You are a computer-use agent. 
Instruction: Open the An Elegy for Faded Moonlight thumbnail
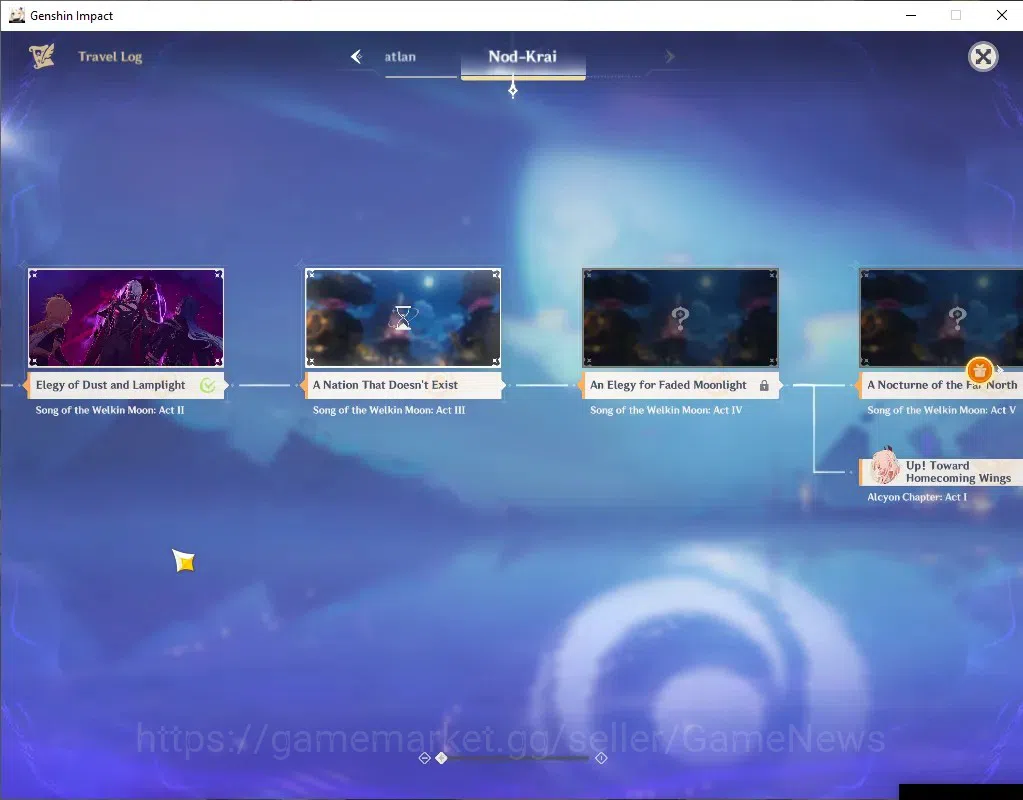tap(680, 318)
